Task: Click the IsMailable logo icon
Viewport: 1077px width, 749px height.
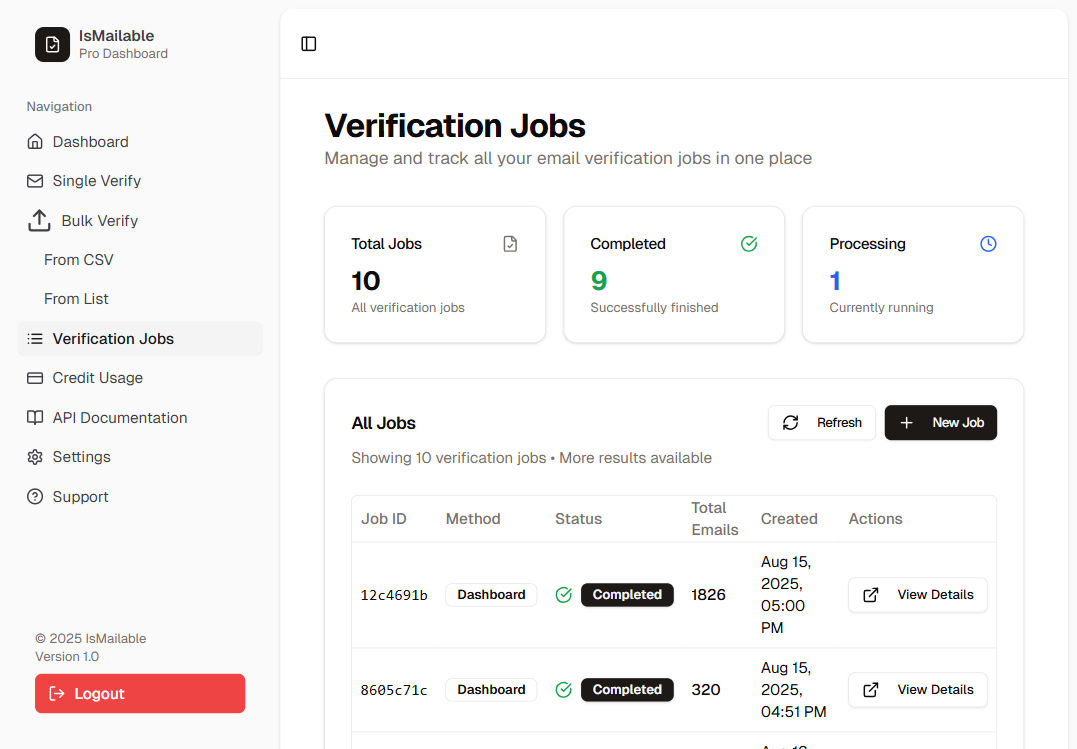Action: click(x=52, y=44)
